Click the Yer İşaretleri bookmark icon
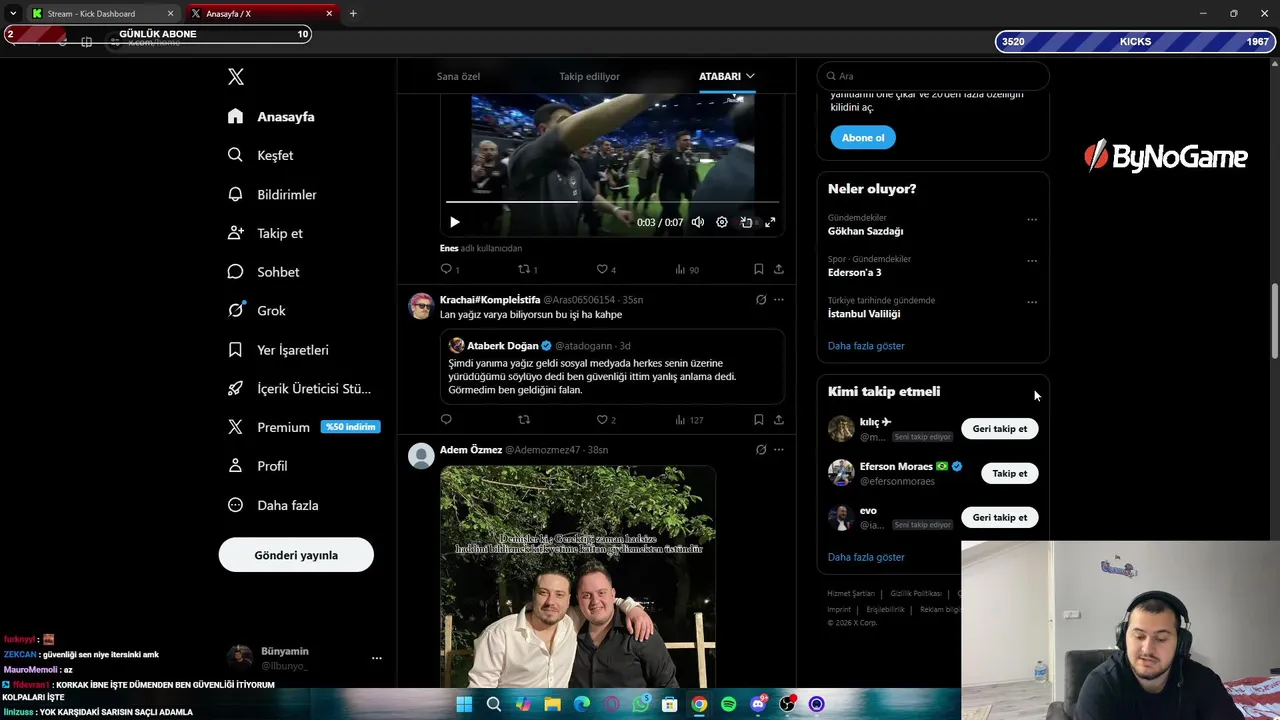Image resolution: width=1280 pixels, height=720 pixels. click(235, 350)
